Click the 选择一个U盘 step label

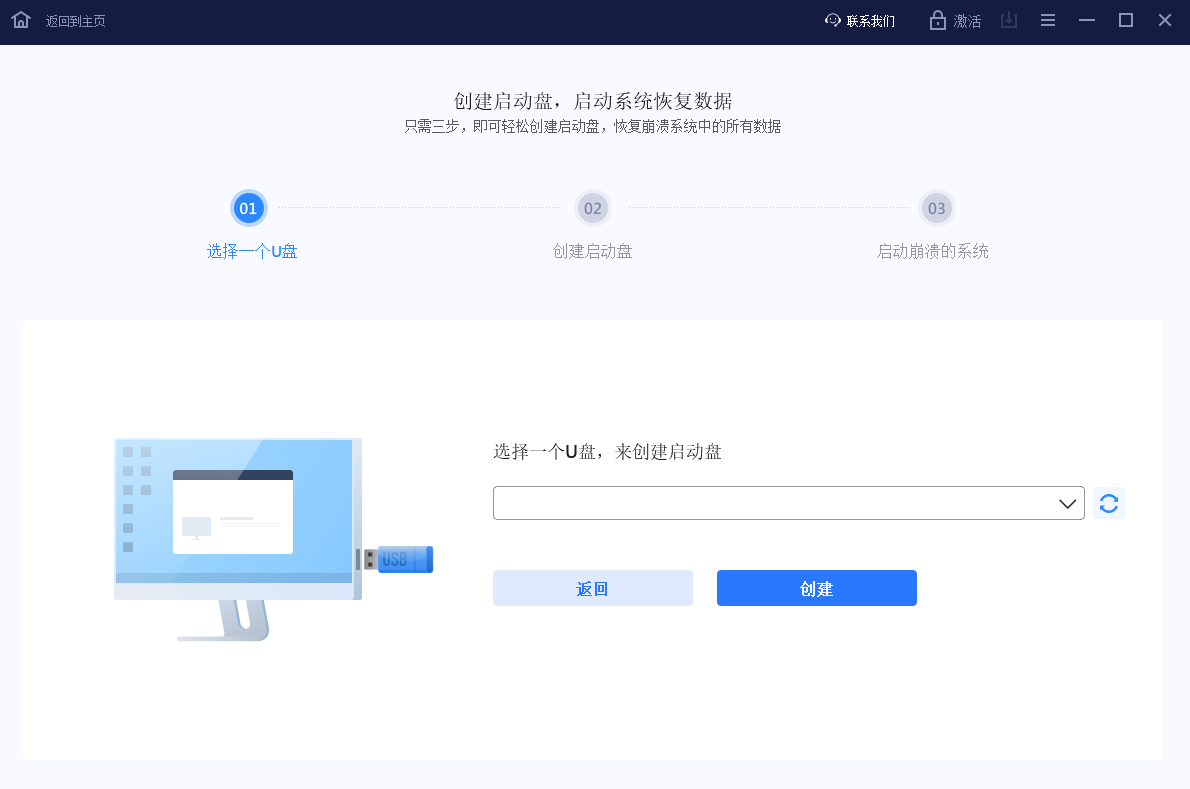pos(251,251)
